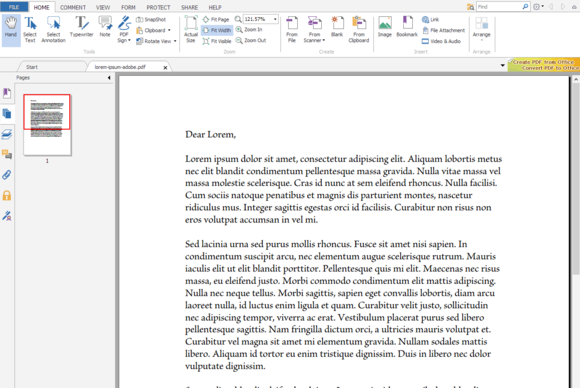Activate the Select Text tool
Screen dimensions: 580x388
pyautogui.click(x=30, y=30)
